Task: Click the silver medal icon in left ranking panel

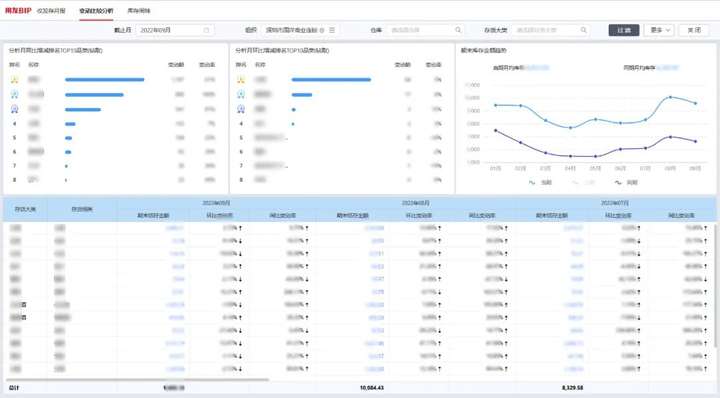Action: tap(15, 95)
